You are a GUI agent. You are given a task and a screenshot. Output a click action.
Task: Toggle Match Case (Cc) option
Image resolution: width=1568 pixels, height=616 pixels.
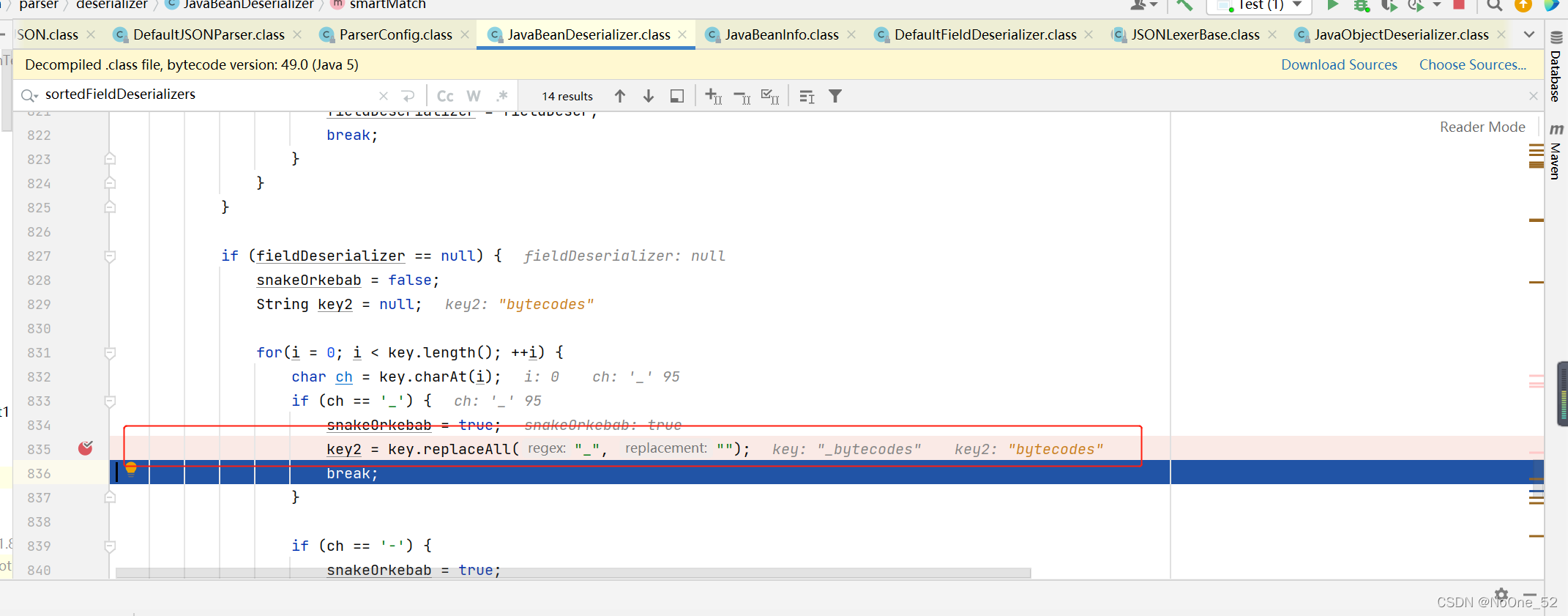pyautogui.click(x=445, y=96)
